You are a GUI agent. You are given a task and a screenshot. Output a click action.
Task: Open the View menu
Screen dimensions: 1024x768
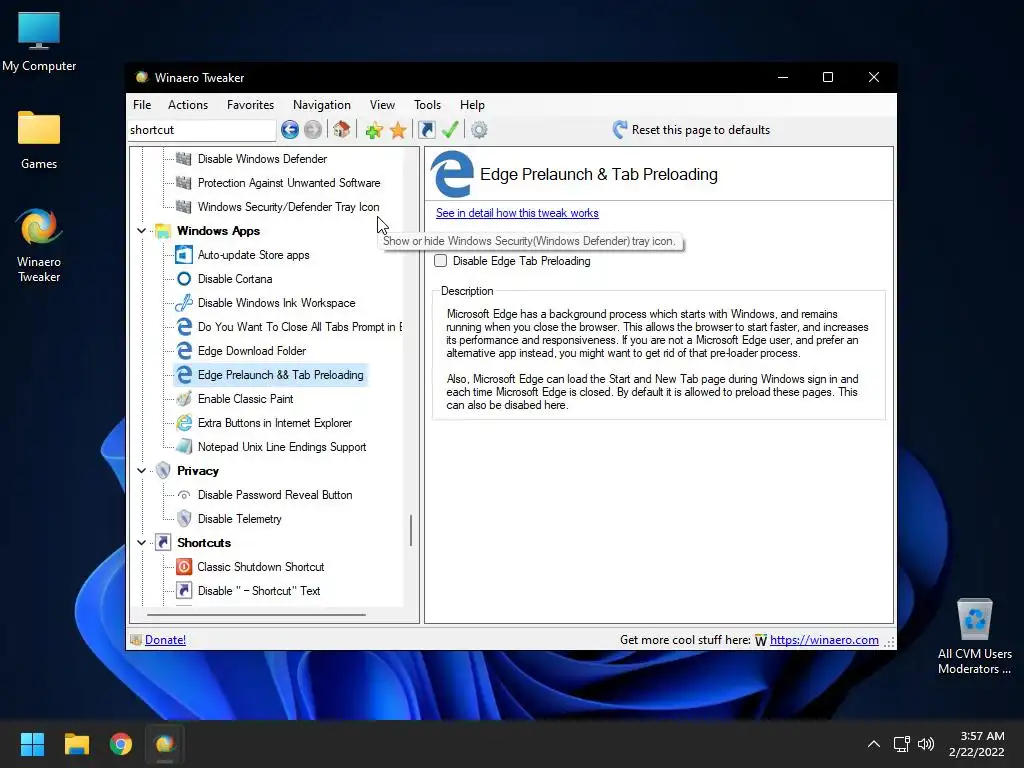pyautogui.click(x=382, y=104)
